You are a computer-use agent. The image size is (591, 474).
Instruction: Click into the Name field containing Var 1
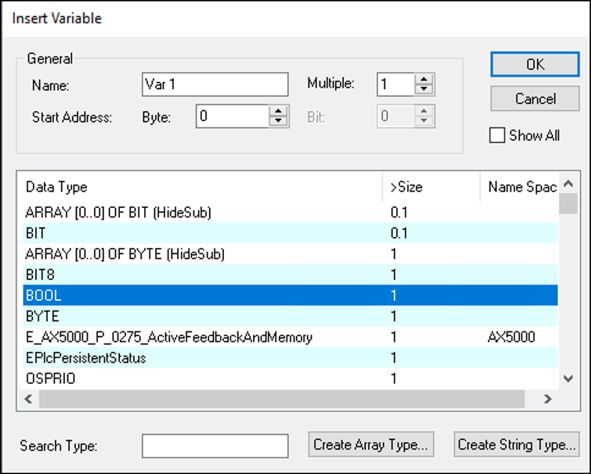[x=215, y=84]
